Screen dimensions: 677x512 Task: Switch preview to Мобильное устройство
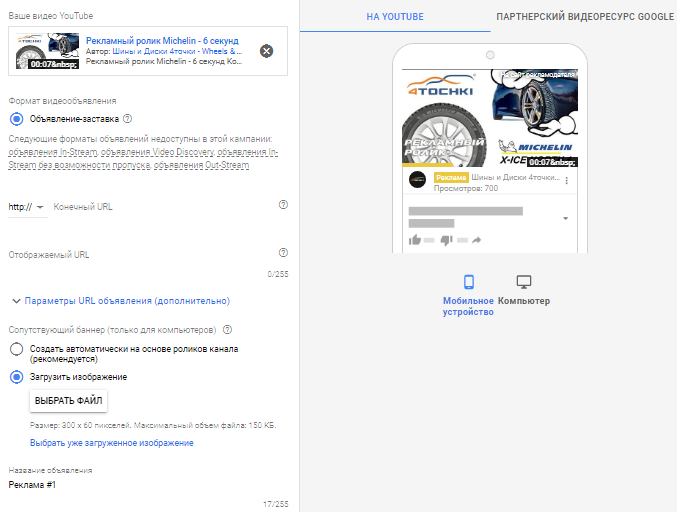pyautogui.click(x=468, y=283)
